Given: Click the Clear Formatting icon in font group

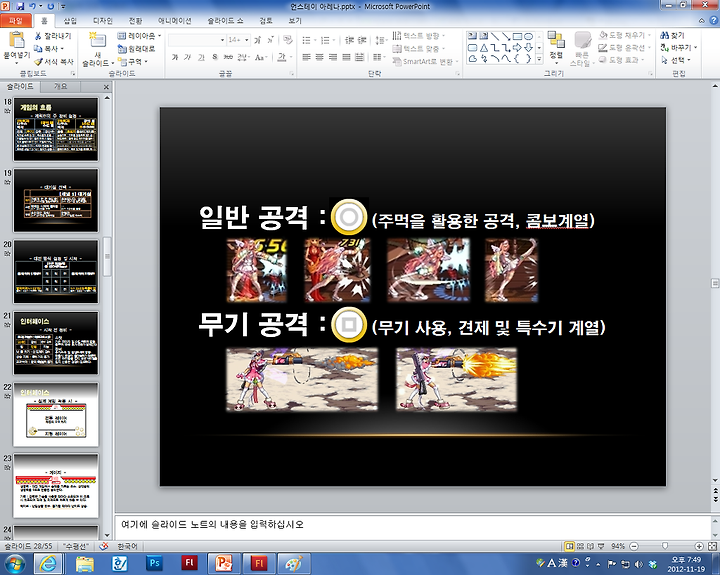Looking at the screenshot, I should (288, 40).
